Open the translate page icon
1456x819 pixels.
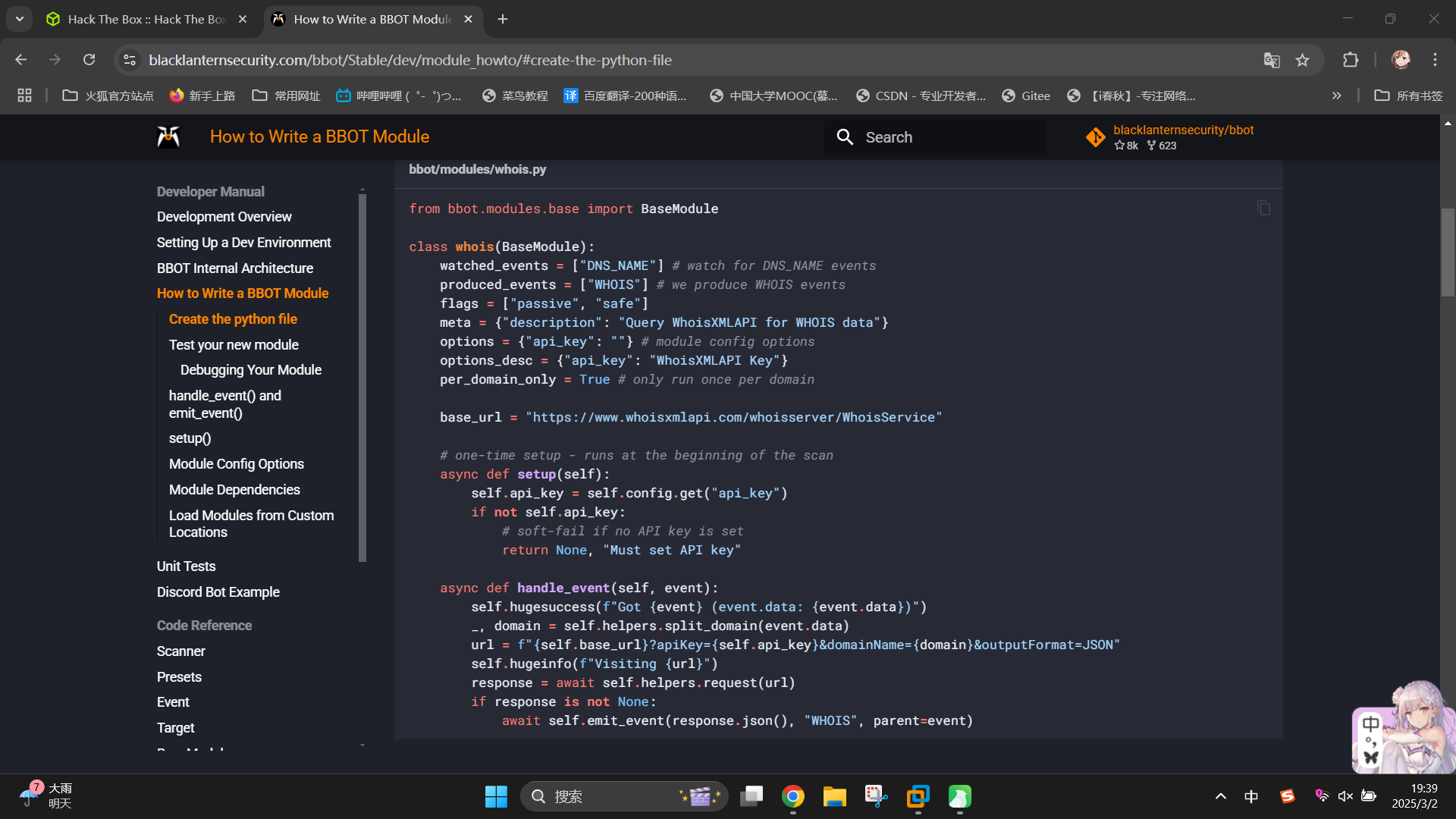(1272, 60)
